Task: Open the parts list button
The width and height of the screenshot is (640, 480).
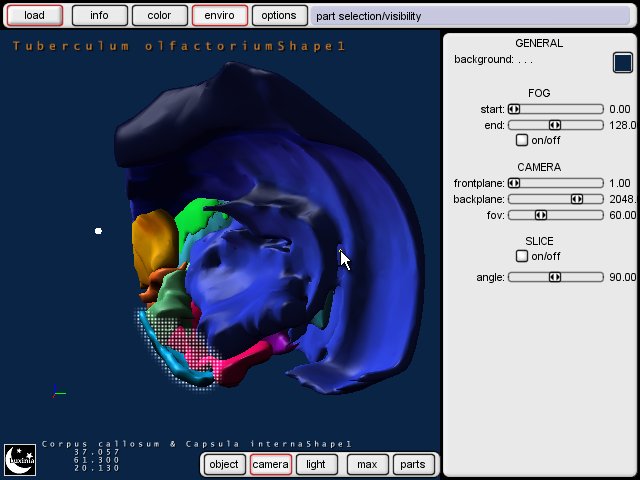Action: click(412, 464)
